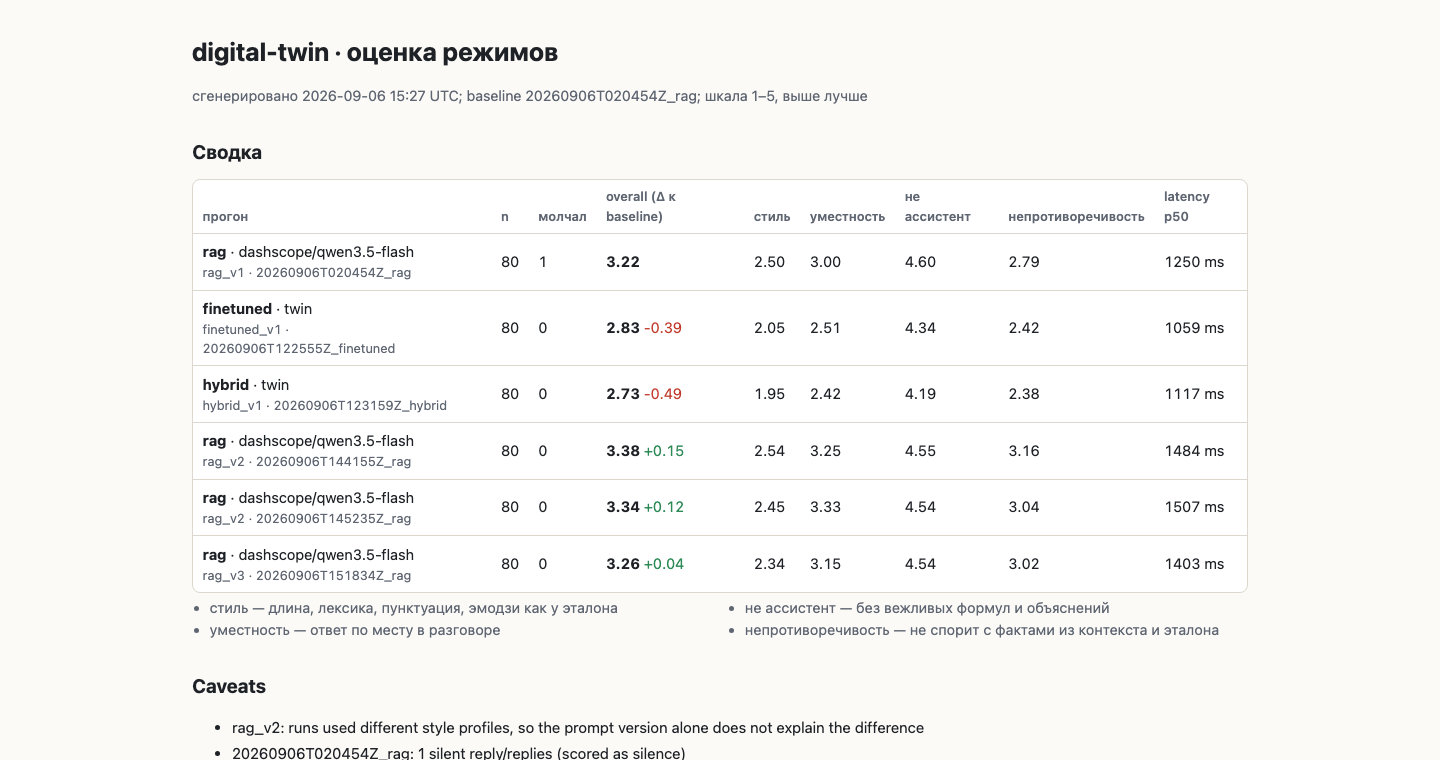Click the "digital-twin · оценка режимов" page title
The width and height of the screenshot is (1440, 760).
[x=375, y=52]
